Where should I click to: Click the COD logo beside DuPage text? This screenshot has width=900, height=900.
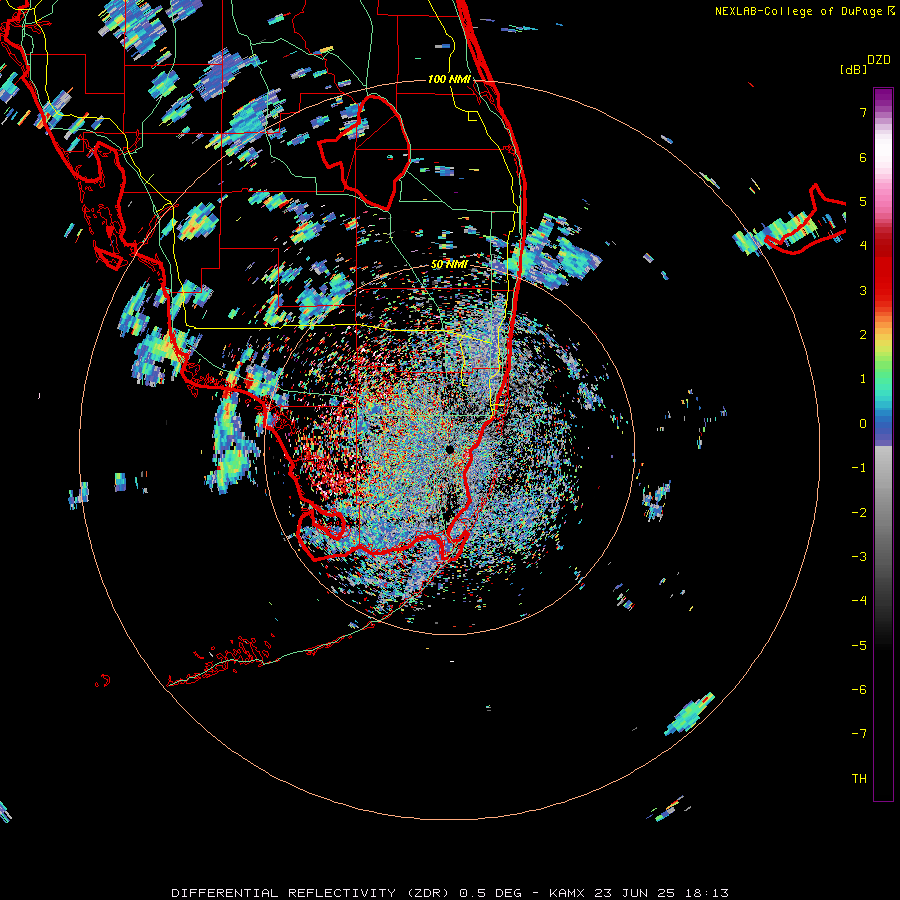891,11
